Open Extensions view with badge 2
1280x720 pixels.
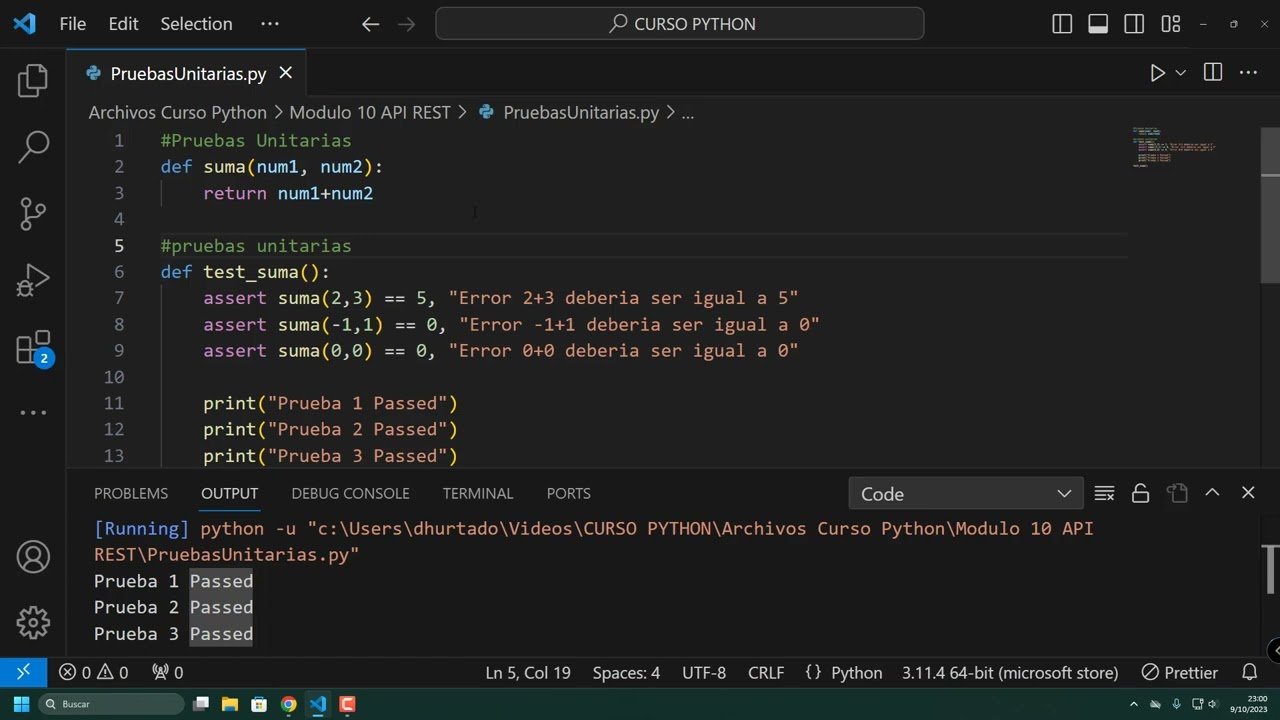[x=33, y=348]
